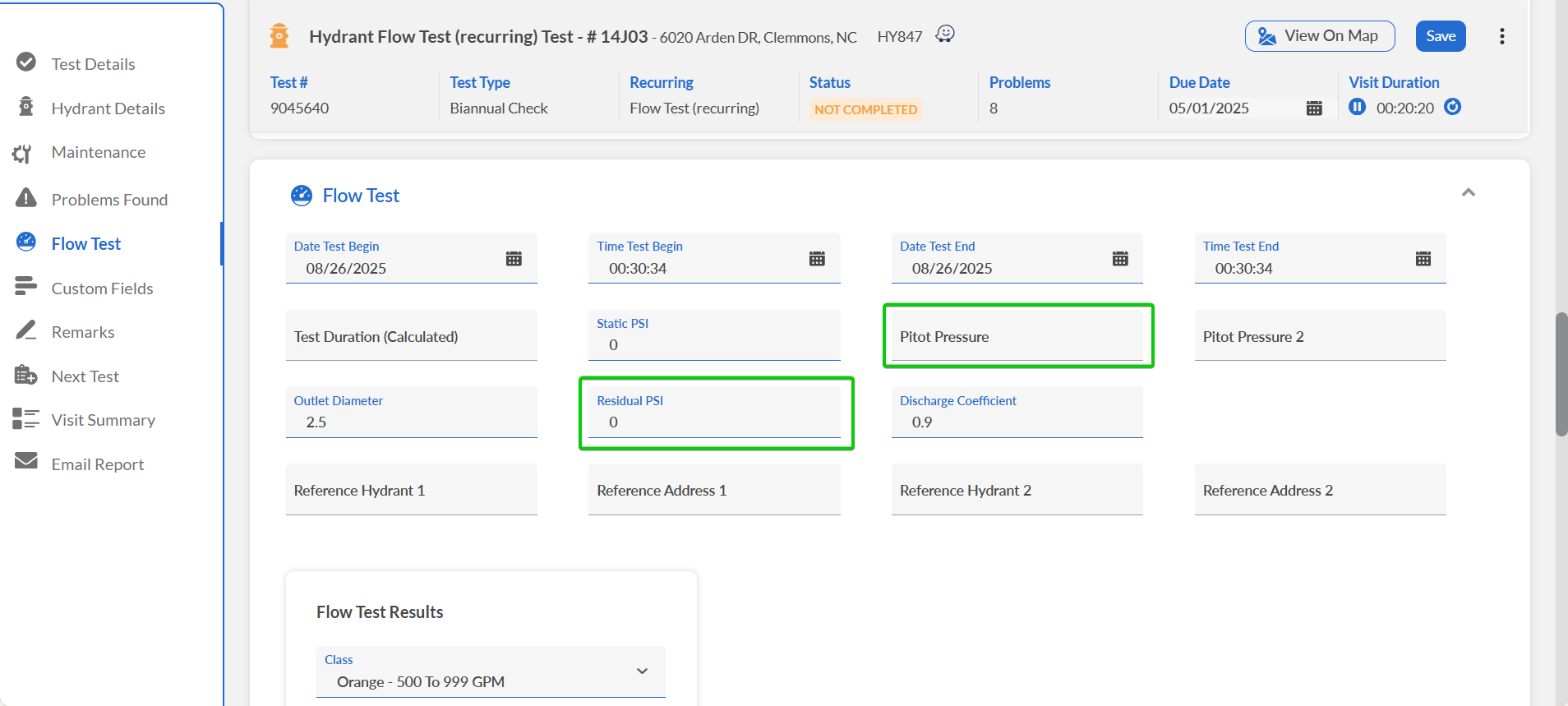
Task: Collapse the Flow Test section
Action: point(1468,192)
